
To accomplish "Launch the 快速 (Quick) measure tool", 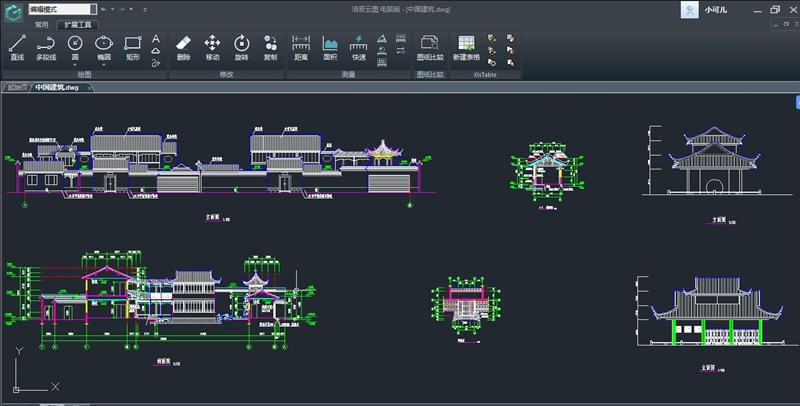I will [x=359, y=47].
